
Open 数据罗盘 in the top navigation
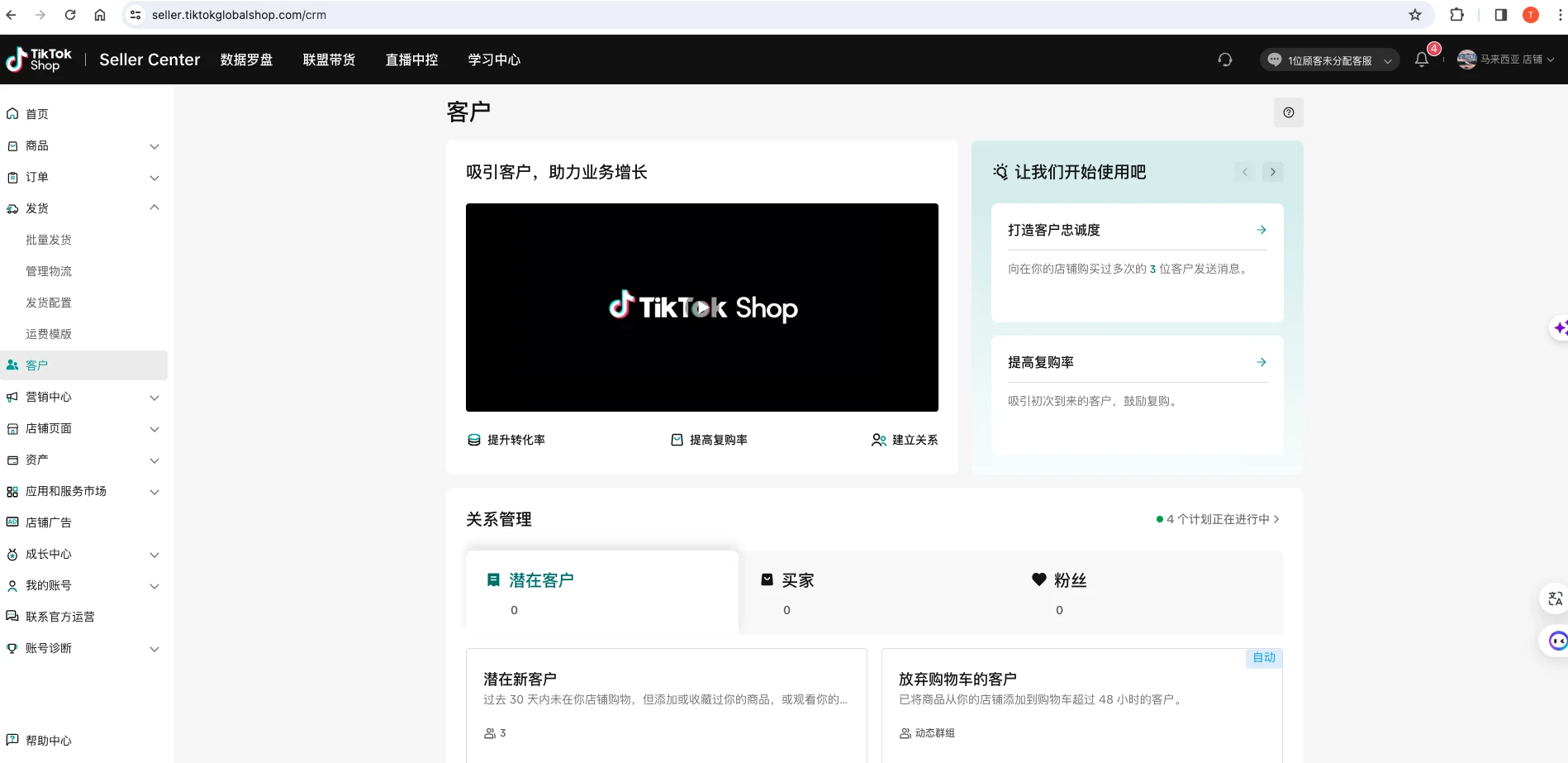(x=246, y=60)
